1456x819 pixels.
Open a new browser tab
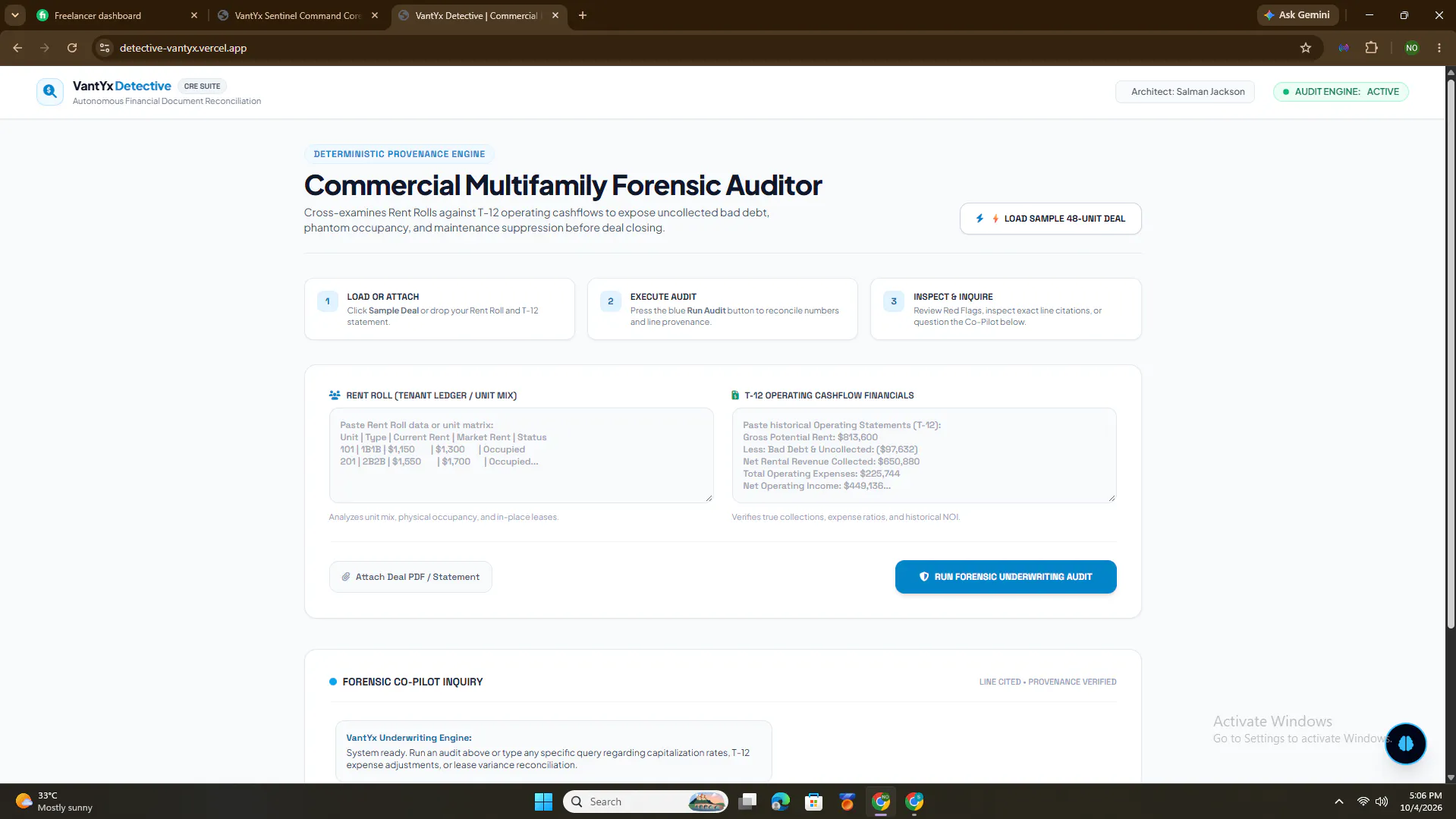pos(583,15)
